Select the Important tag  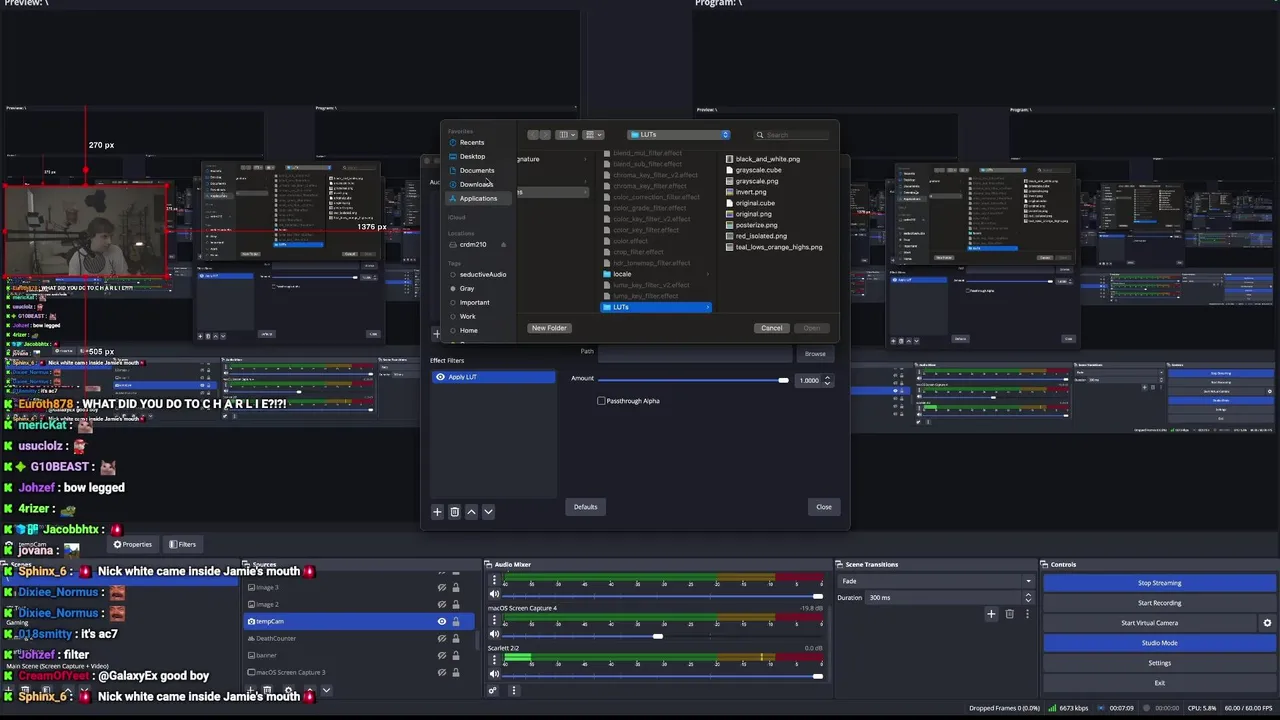(474, 302)
